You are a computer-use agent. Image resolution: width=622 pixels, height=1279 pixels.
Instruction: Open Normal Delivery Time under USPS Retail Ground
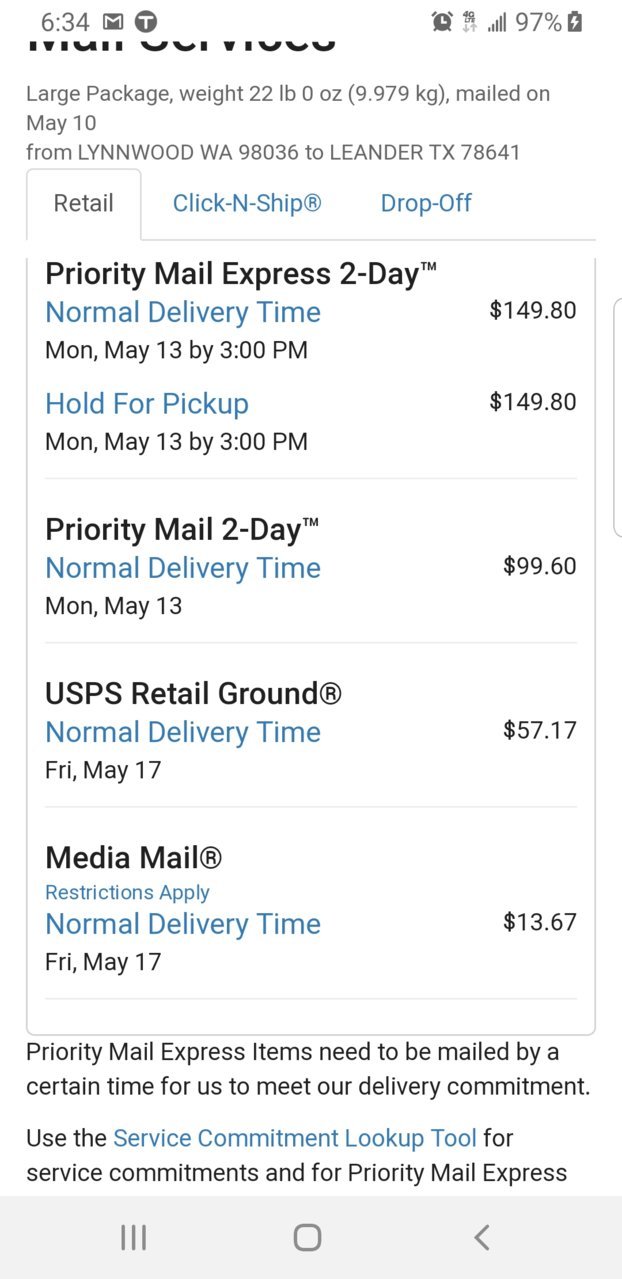(183, 732)
